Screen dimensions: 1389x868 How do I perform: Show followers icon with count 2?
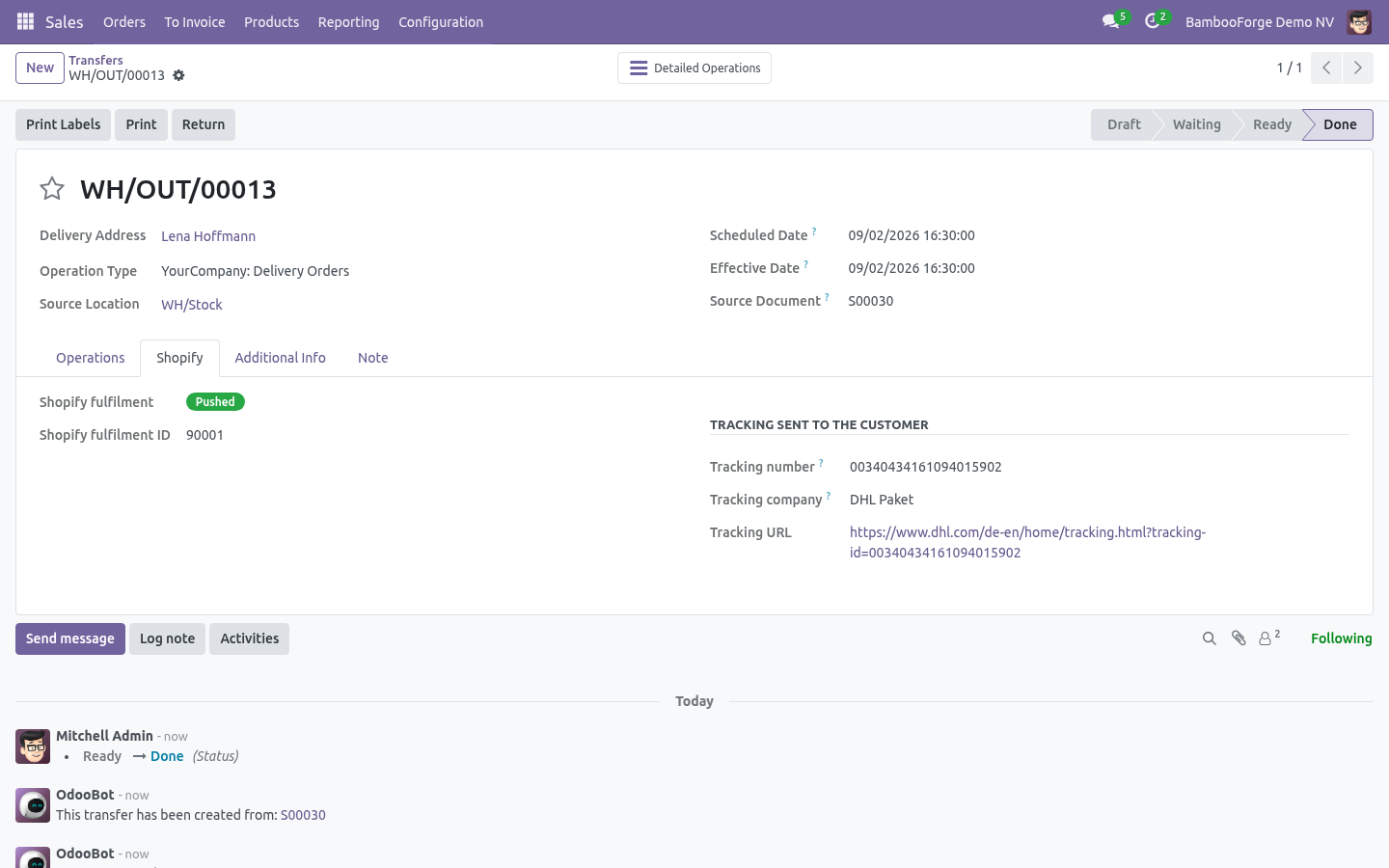pos(1269,637)
